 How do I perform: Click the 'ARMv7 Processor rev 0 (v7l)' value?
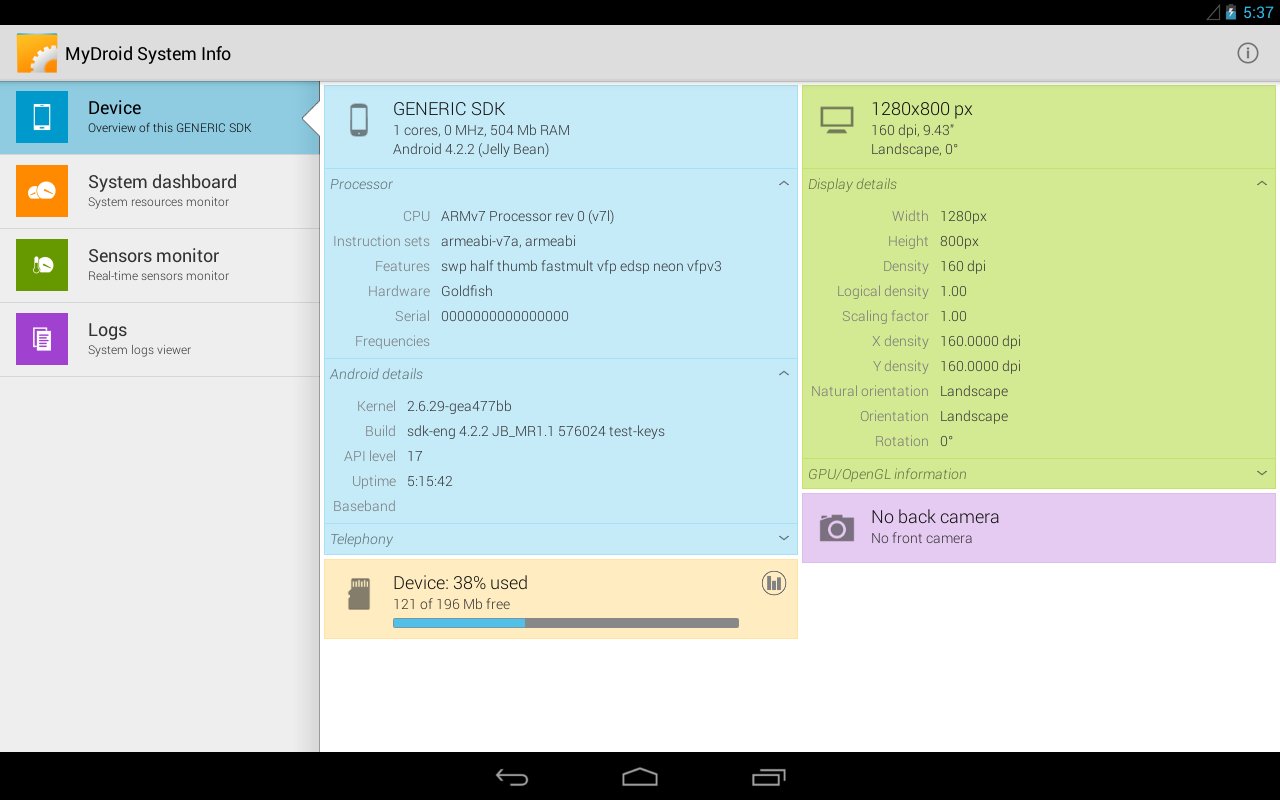(x=528, y=216)
